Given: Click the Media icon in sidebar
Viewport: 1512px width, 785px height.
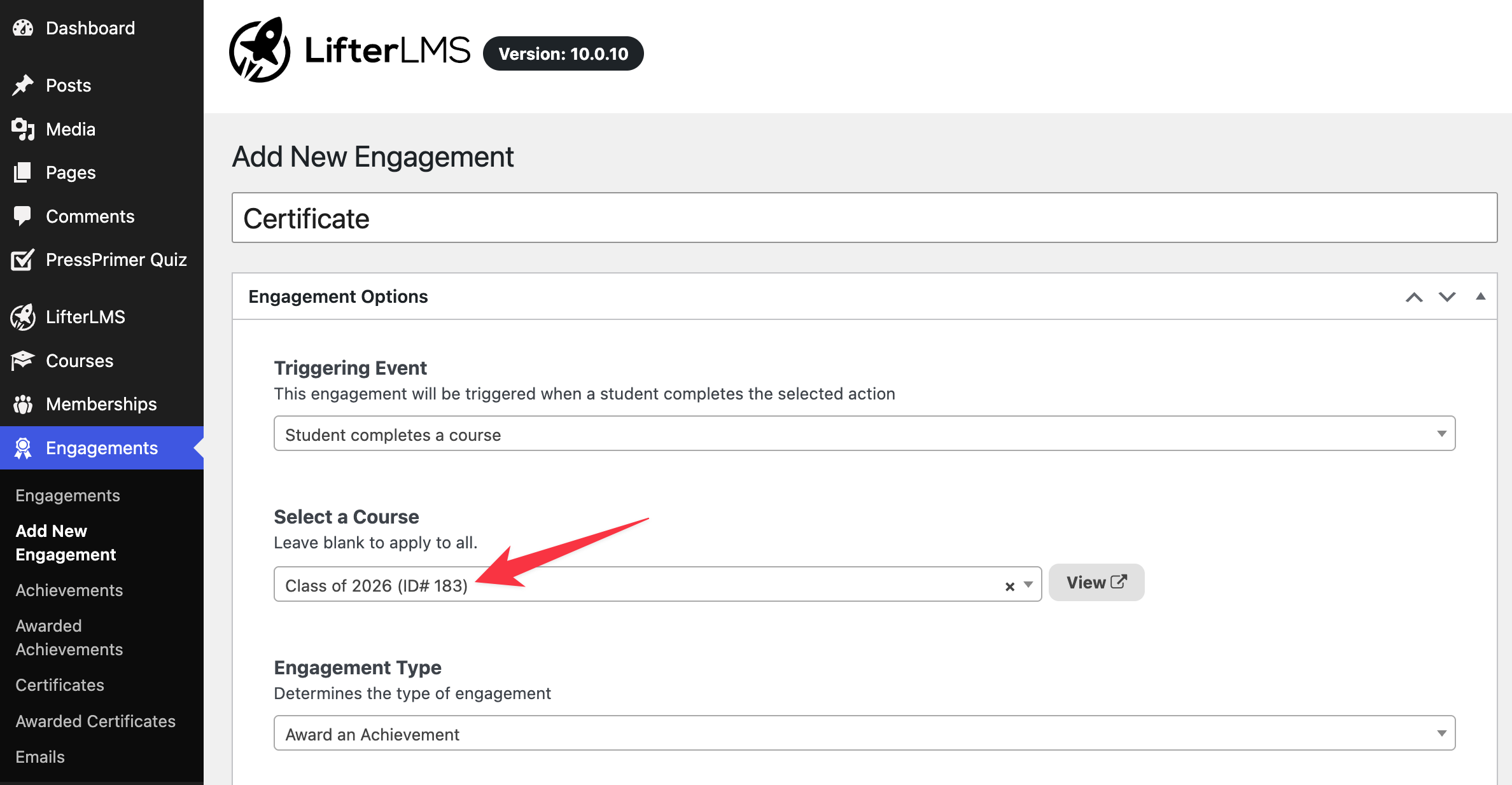Looking at the screenshot, I should click(23, 129).
